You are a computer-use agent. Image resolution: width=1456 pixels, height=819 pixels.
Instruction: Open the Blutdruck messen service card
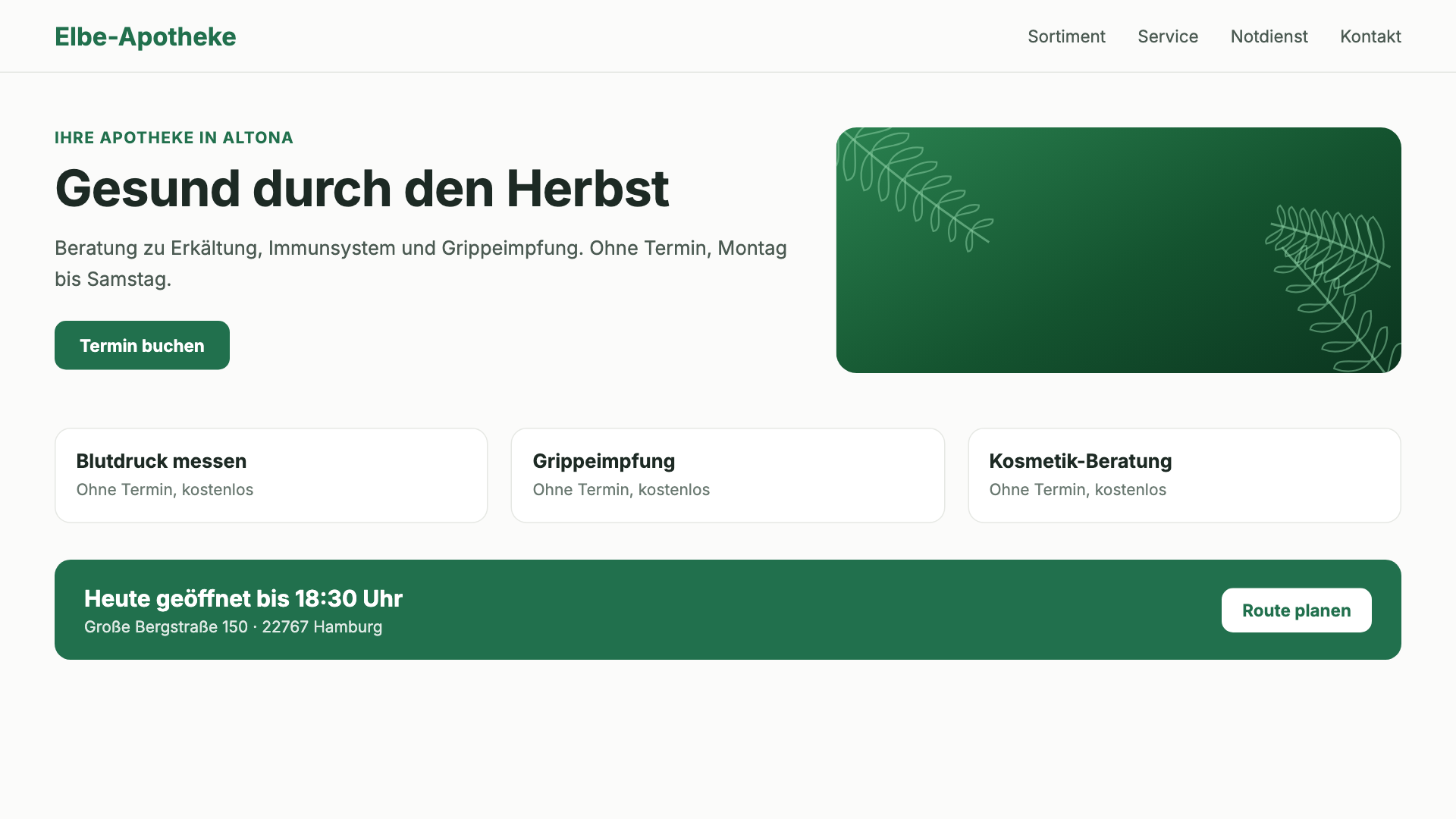point(271,475)
